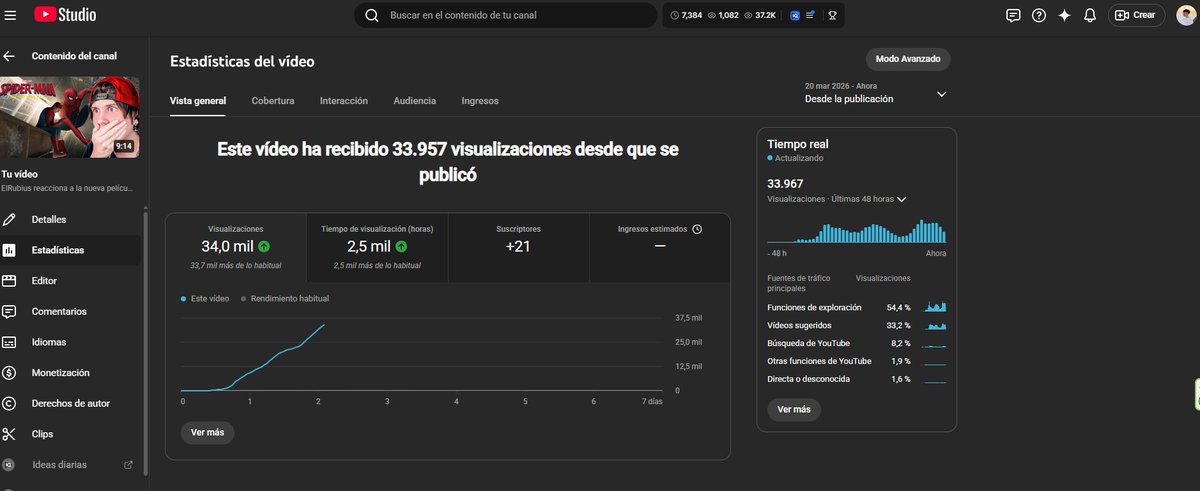Click green up arrow beside 34,0 mil
The height and width of the screenshot is (491, 1200).
264,246
